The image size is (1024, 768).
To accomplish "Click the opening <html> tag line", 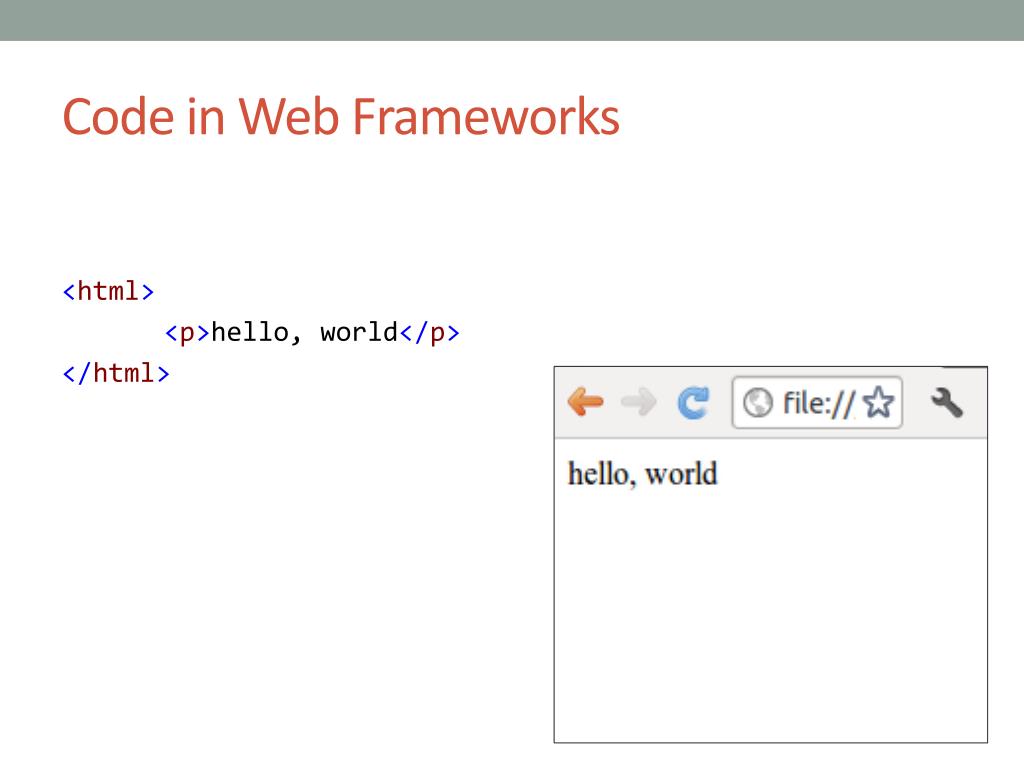I will pos(108,291).
